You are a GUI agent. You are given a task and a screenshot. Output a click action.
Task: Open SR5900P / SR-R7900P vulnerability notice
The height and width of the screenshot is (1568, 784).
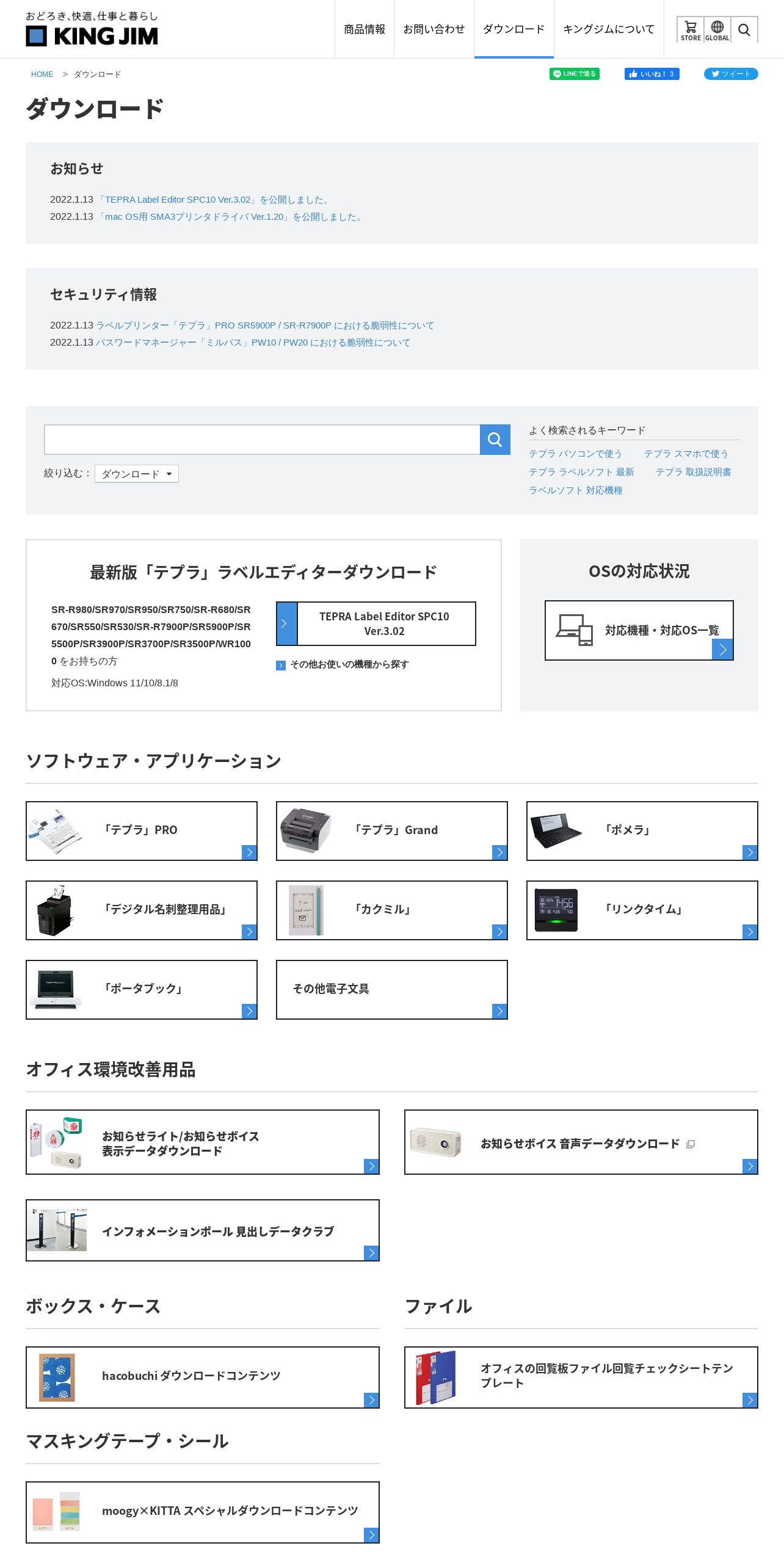tap(265, 325)
